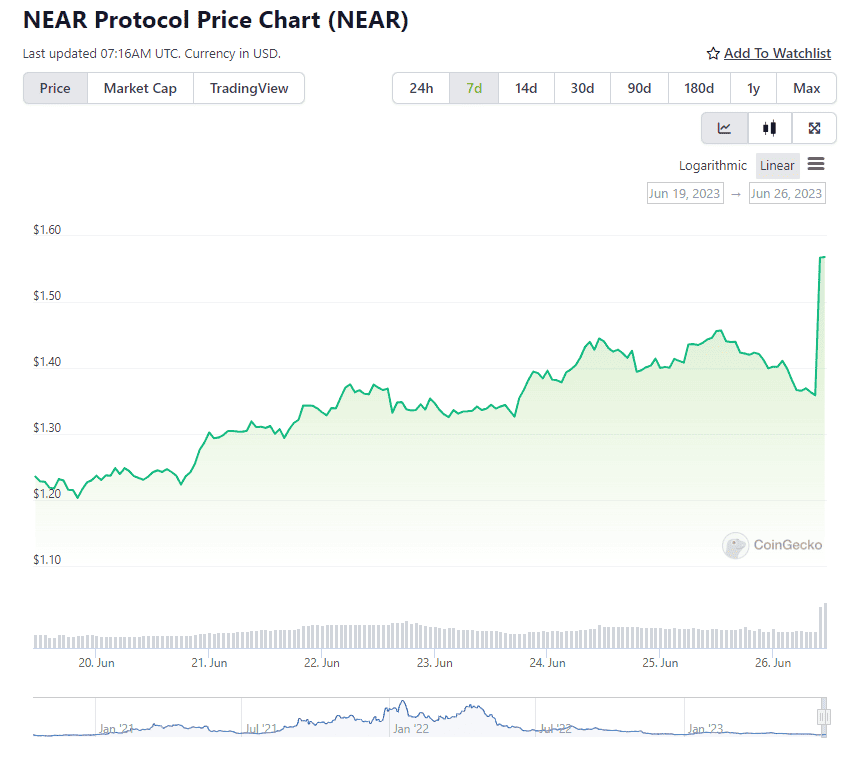852x757 pixels.
Task: Switch to the Market Cap tab
Action: (140, 88)
